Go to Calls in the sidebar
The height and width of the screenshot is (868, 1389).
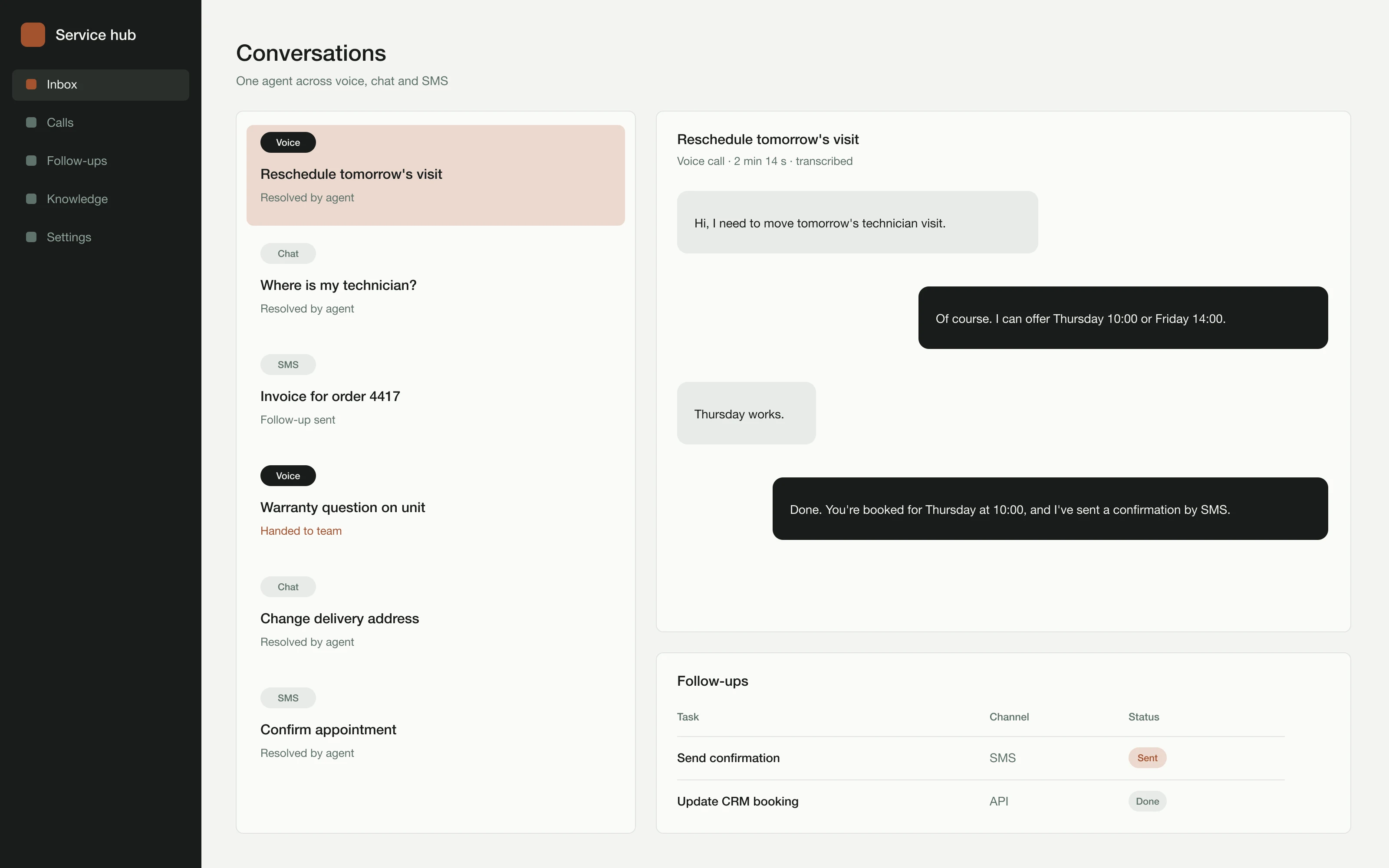point(100,123)
